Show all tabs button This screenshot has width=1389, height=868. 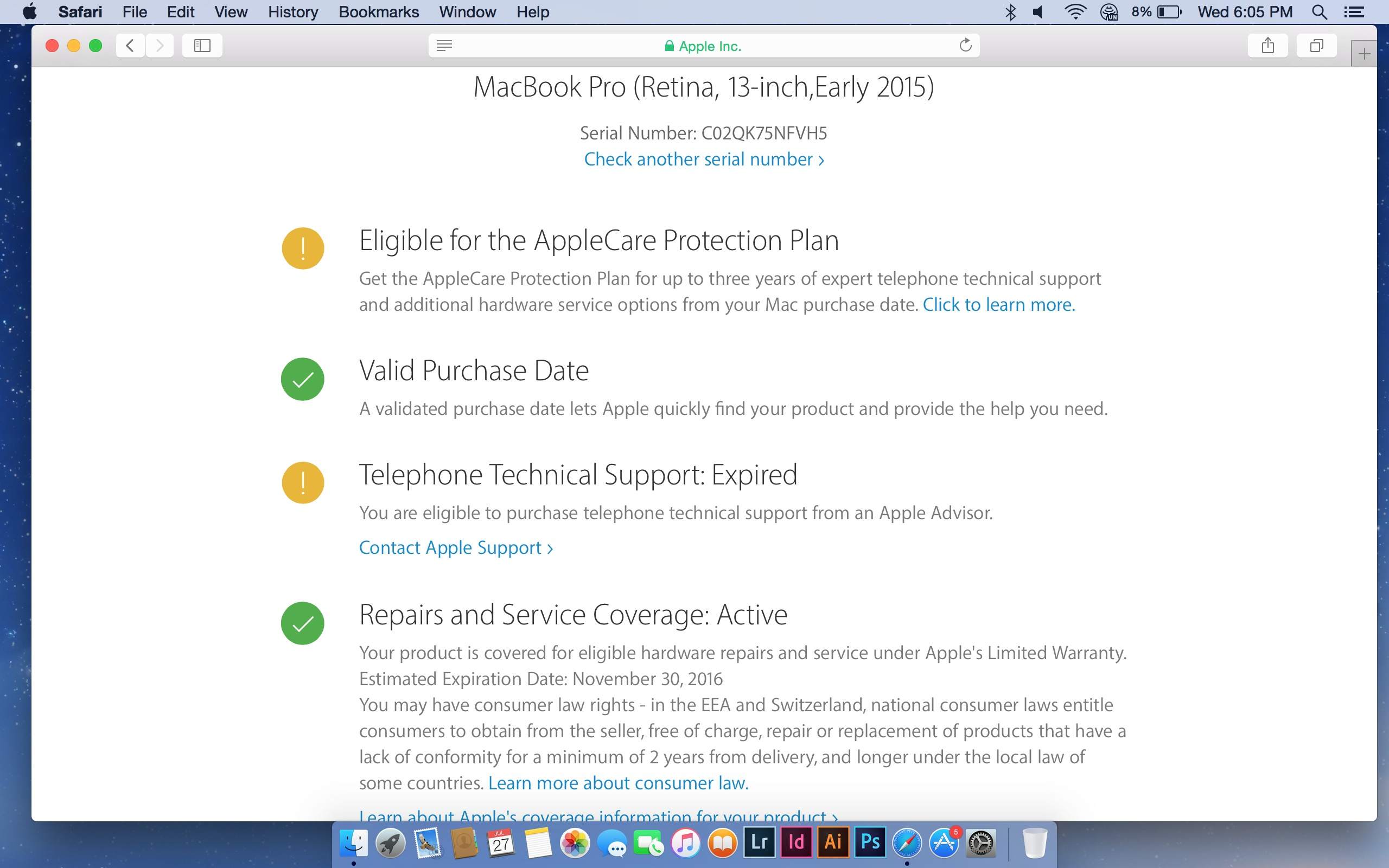1317,46
